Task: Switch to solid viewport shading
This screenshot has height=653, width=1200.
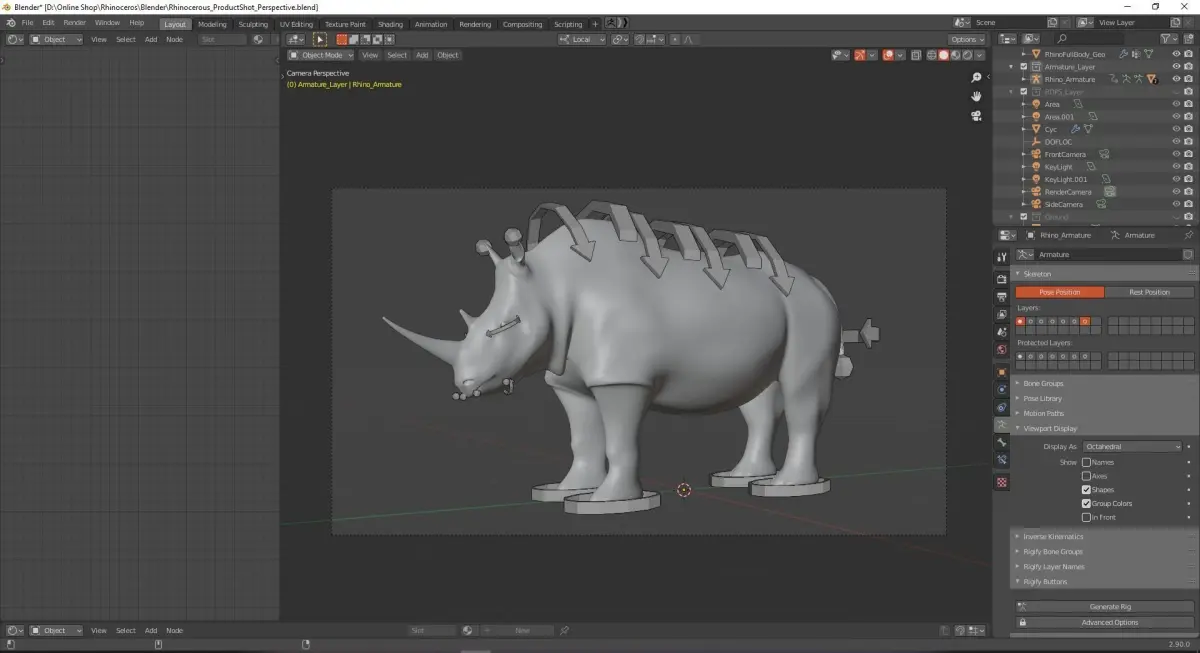Action: click(942, 55)
